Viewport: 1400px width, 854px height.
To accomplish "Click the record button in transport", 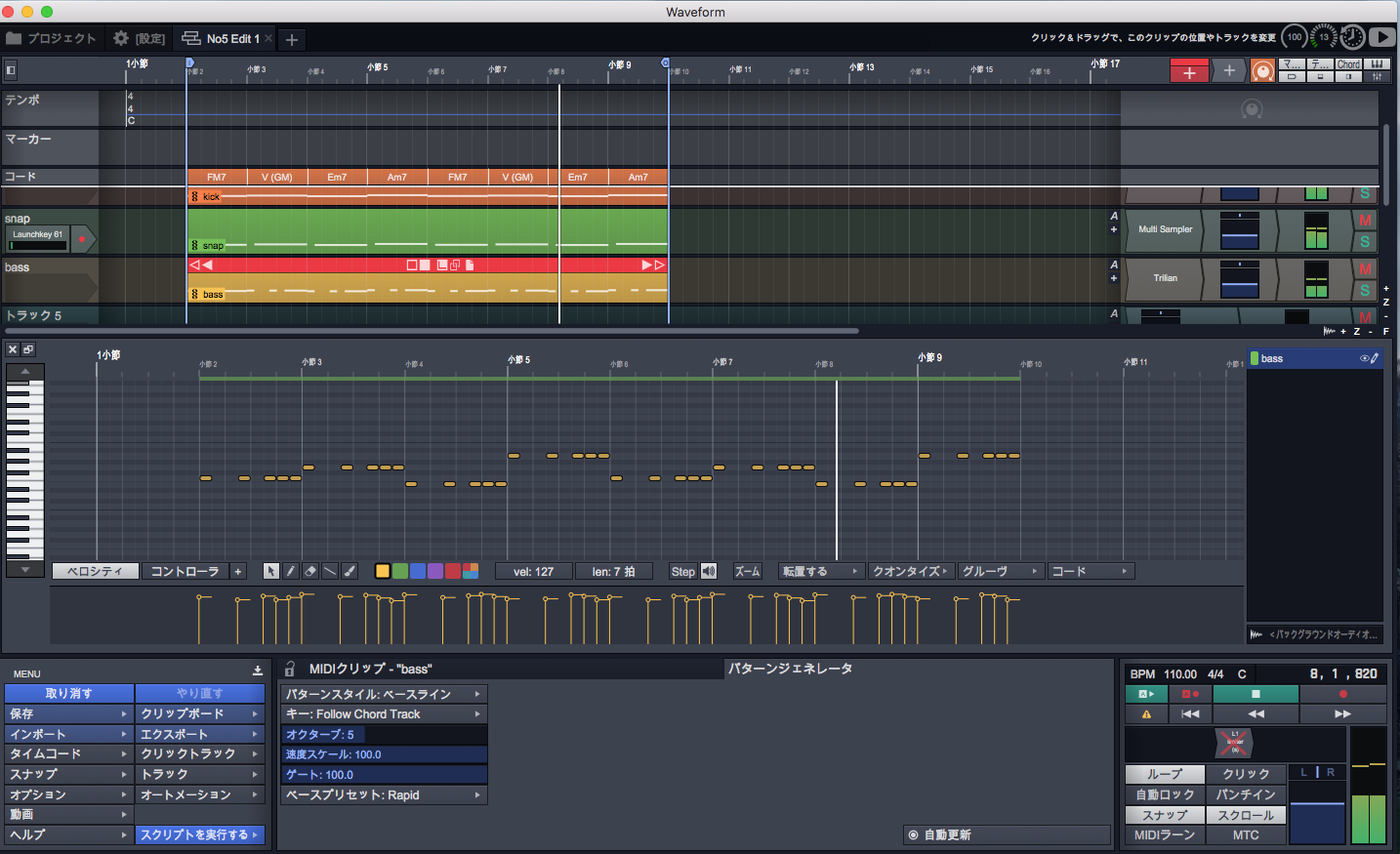I will [x=1342, y=694].
